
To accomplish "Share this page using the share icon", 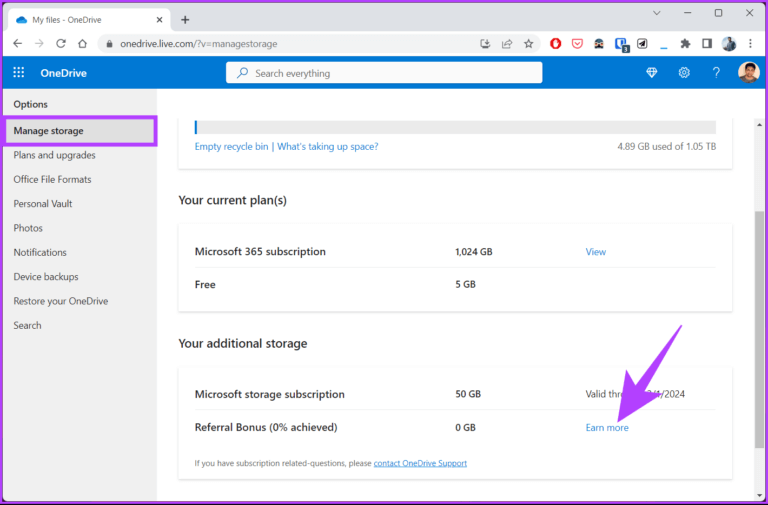I will click(507, 44).
